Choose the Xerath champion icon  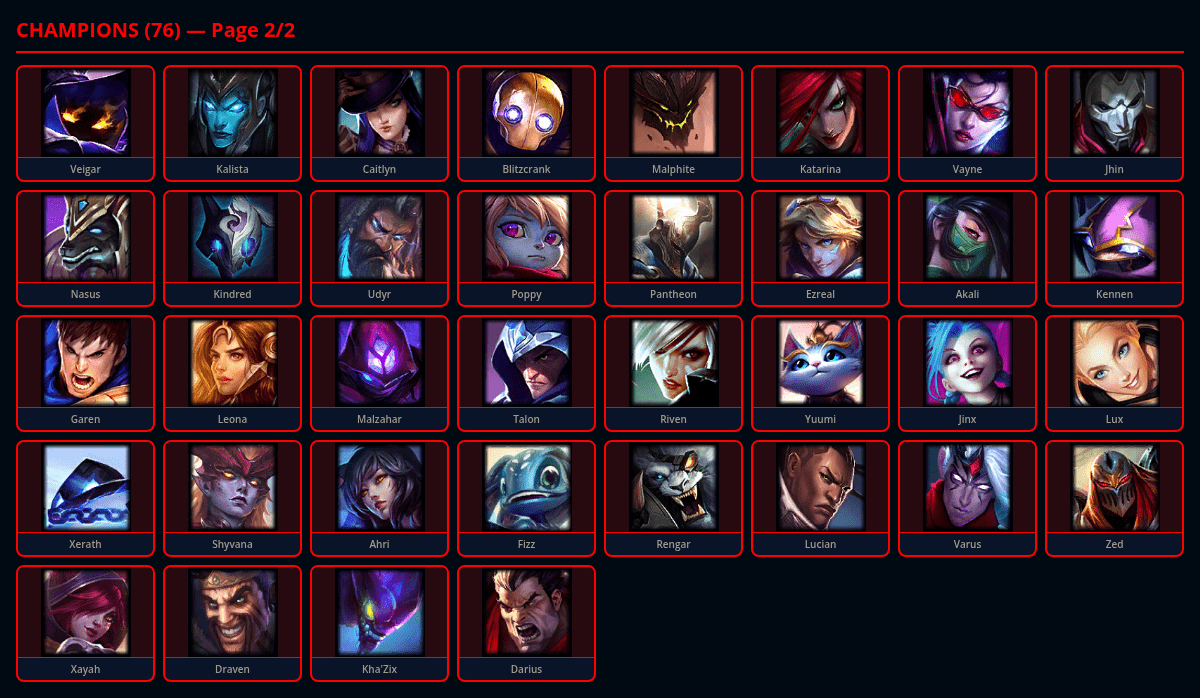pos(86,487)
